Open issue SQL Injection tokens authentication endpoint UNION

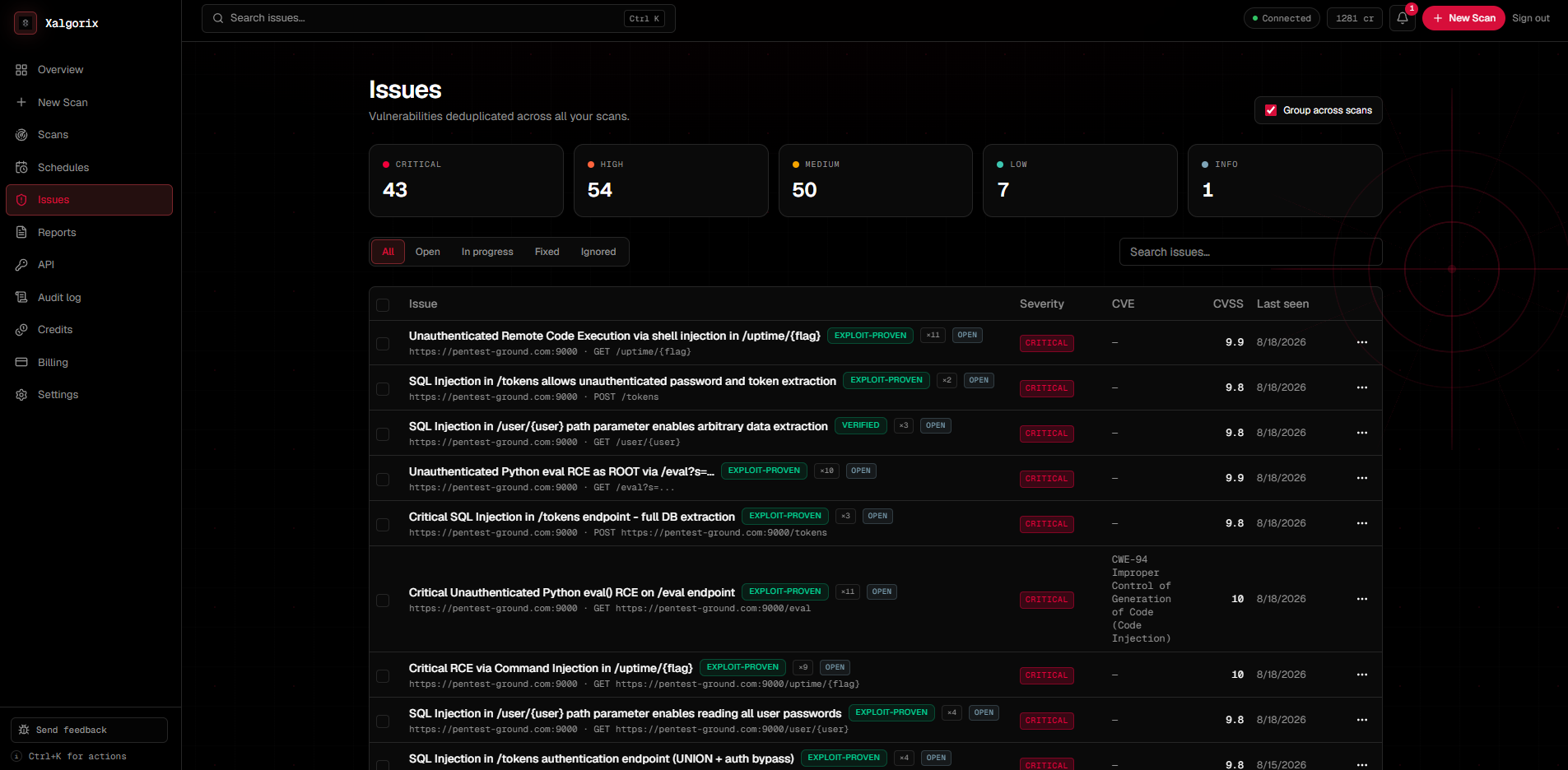(601, 758)
